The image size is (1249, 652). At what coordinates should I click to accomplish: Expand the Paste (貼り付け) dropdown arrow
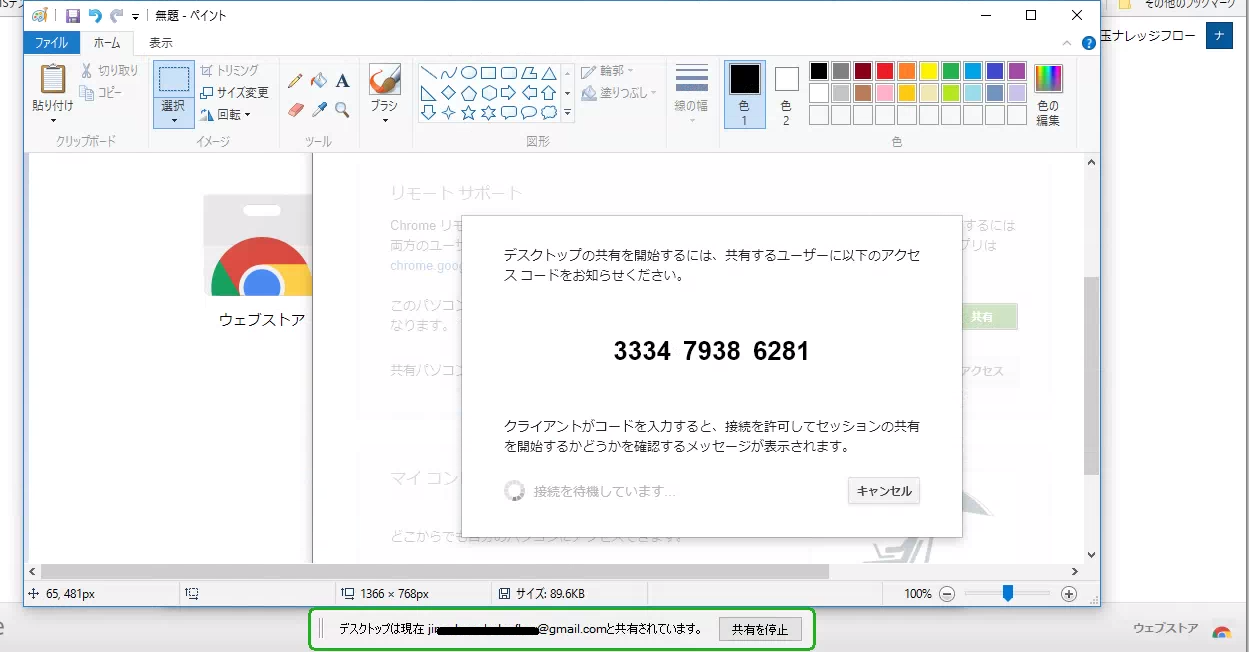[52, 121]
